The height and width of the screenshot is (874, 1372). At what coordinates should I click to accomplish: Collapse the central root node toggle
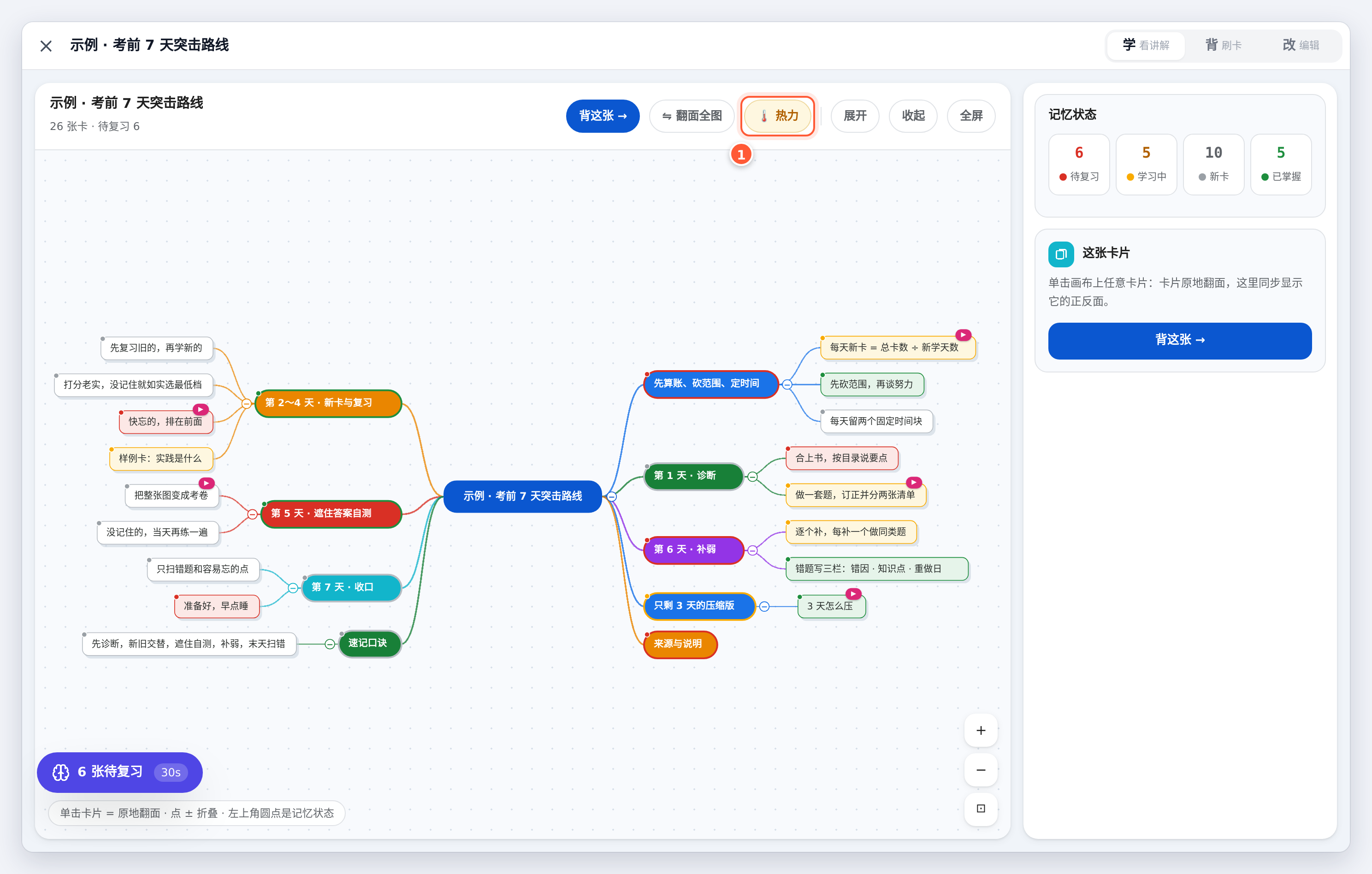(611, 496)
